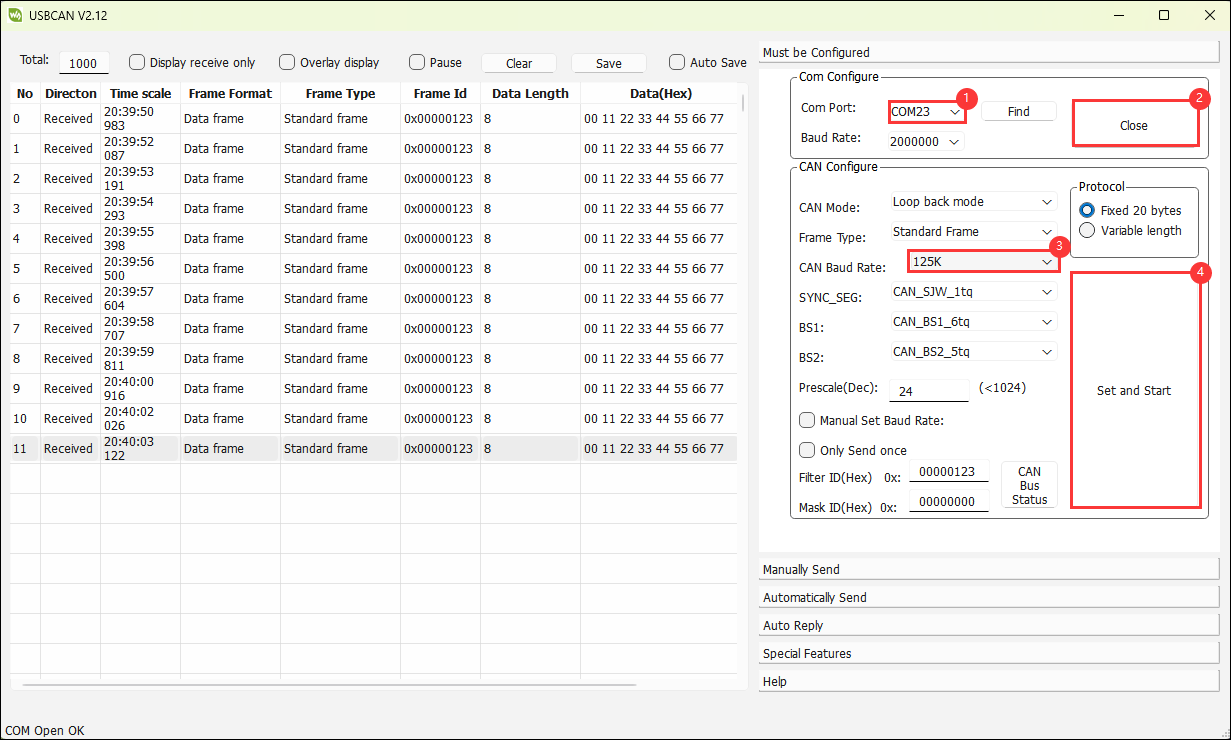
Task: Click the COM Open OK status text
Action: [x=44, y=730]
